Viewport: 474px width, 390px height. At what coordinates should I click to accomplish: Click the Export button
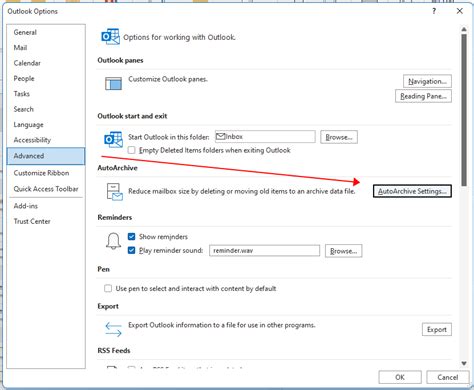(x=437, y=329)
